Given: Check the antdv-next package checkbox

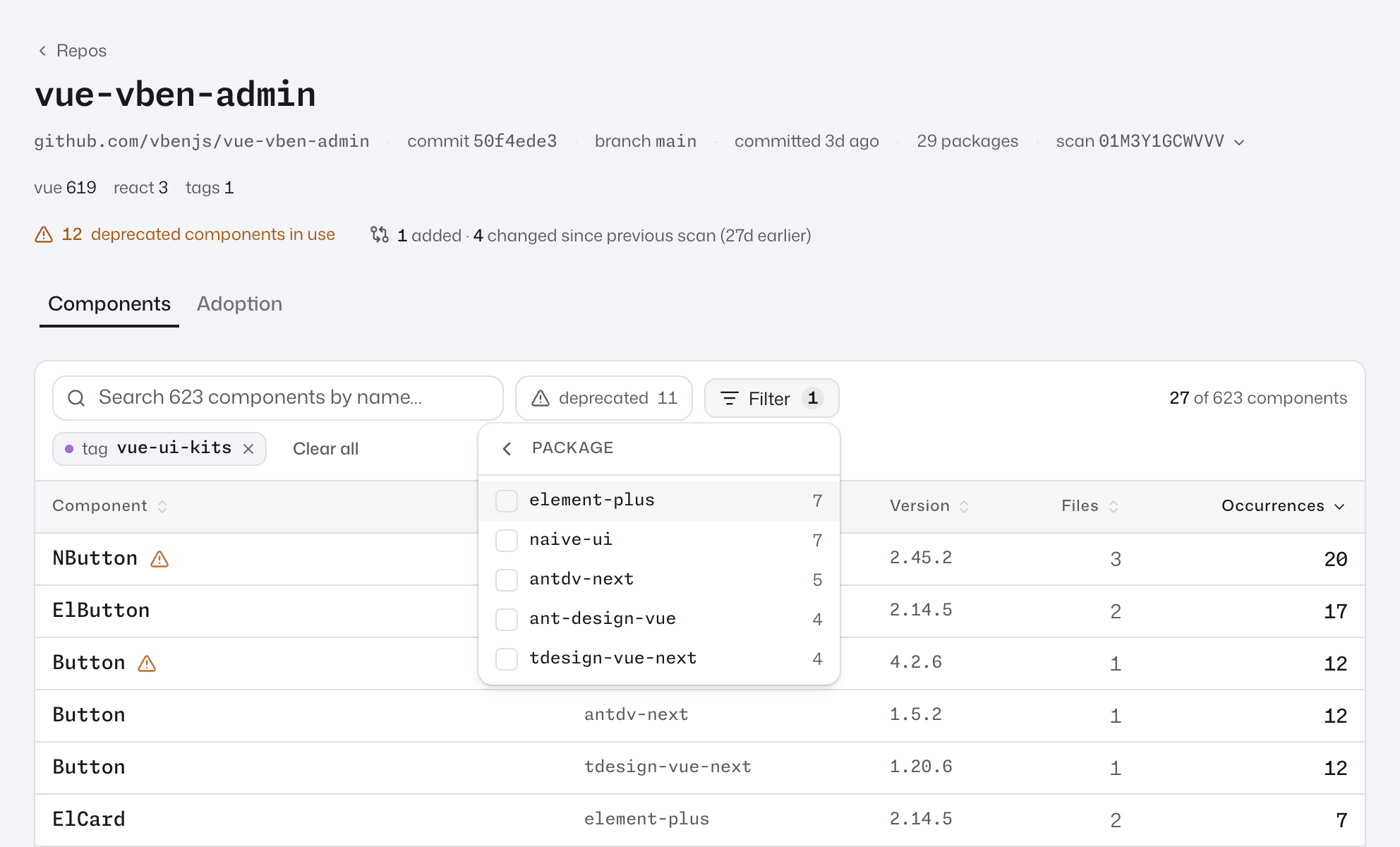Looking at the screenshot, I should tap(507, 580).
